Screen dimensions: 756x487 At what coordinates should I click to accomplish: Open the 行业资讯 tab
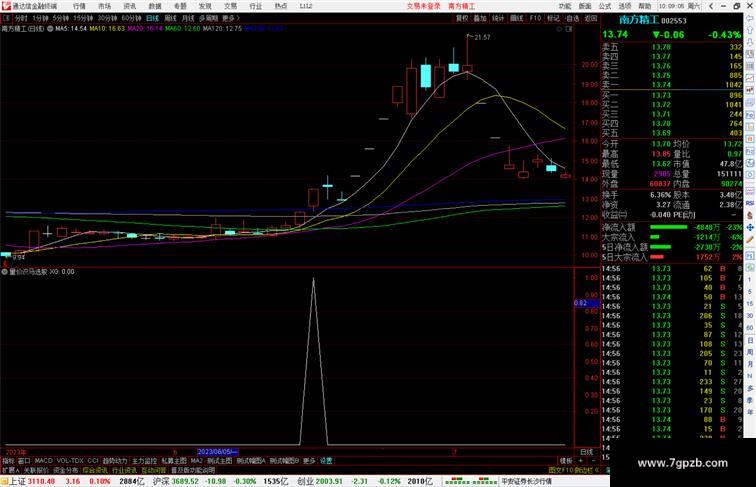pos(124,470)
